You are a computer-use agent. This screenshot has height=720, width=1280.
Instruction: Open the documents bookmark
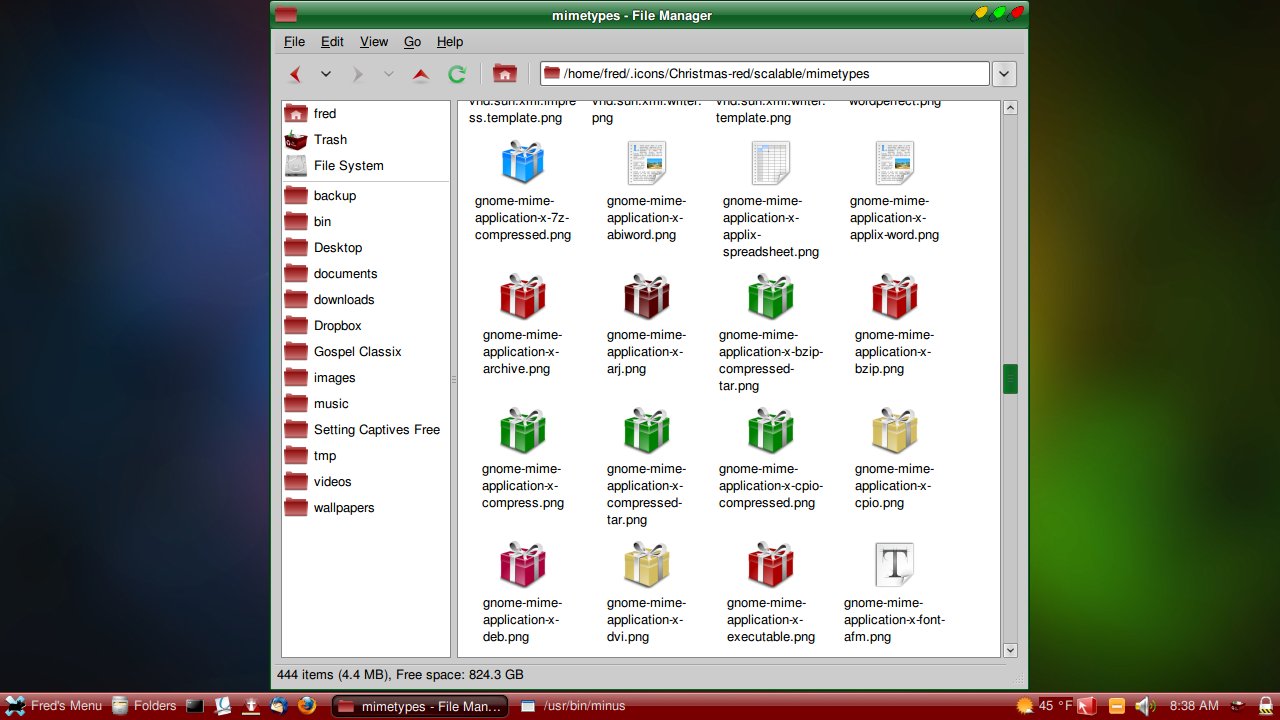pos(366,274)
